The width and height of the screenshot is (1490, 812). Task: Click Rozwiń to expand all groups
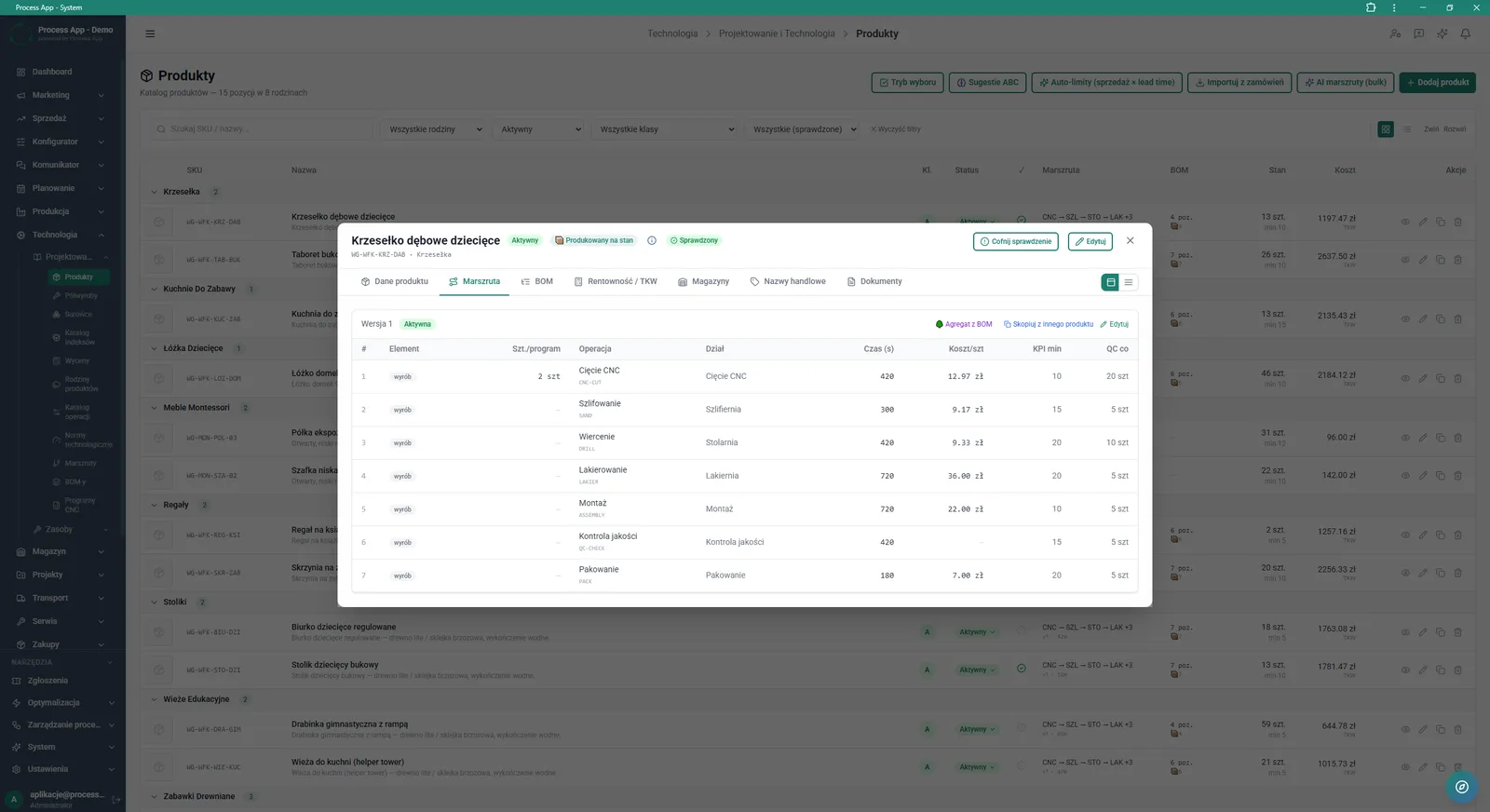(1455, 129)
